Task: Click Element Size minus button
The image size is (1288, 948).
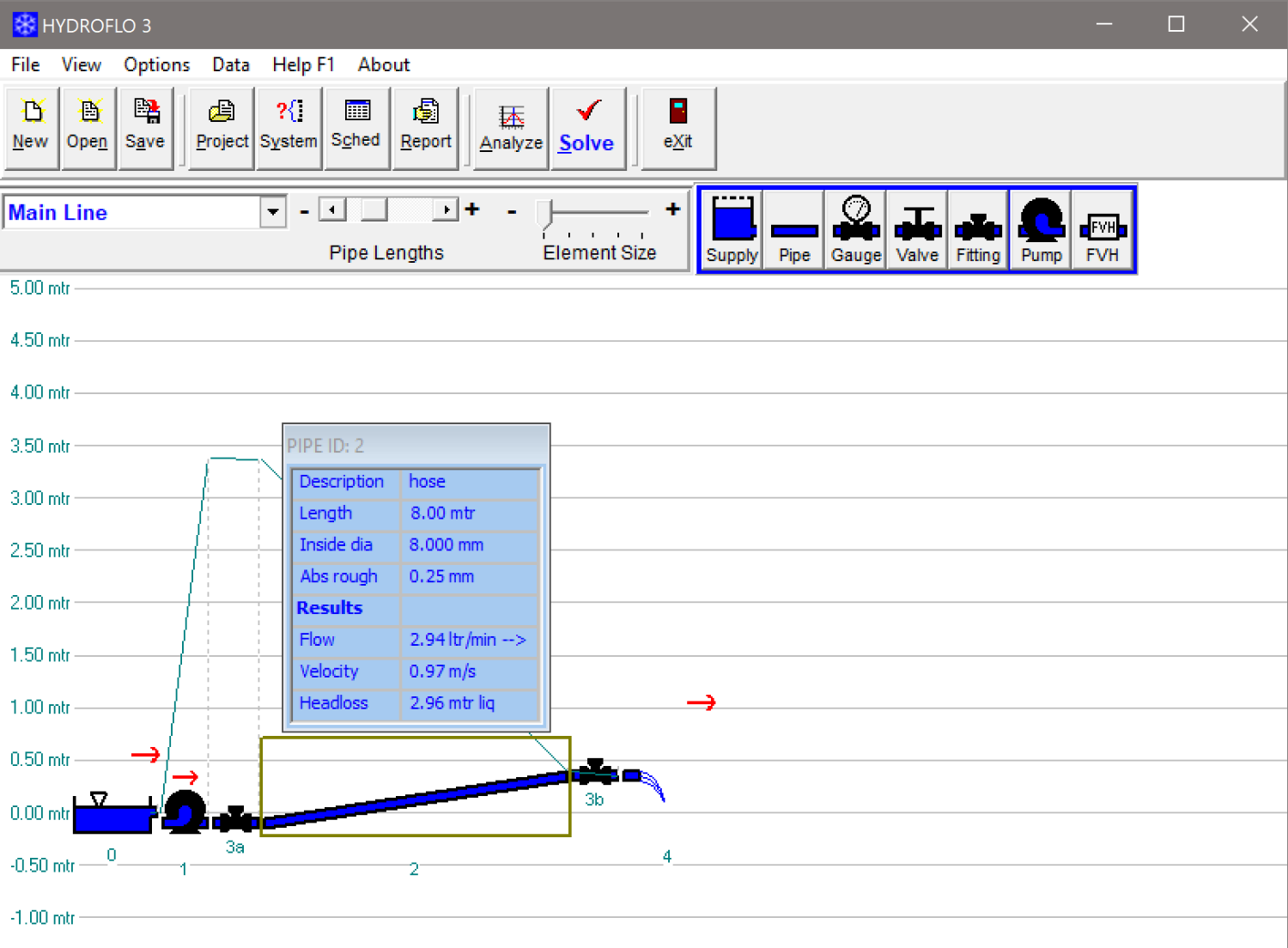Action: click(512, 210)
